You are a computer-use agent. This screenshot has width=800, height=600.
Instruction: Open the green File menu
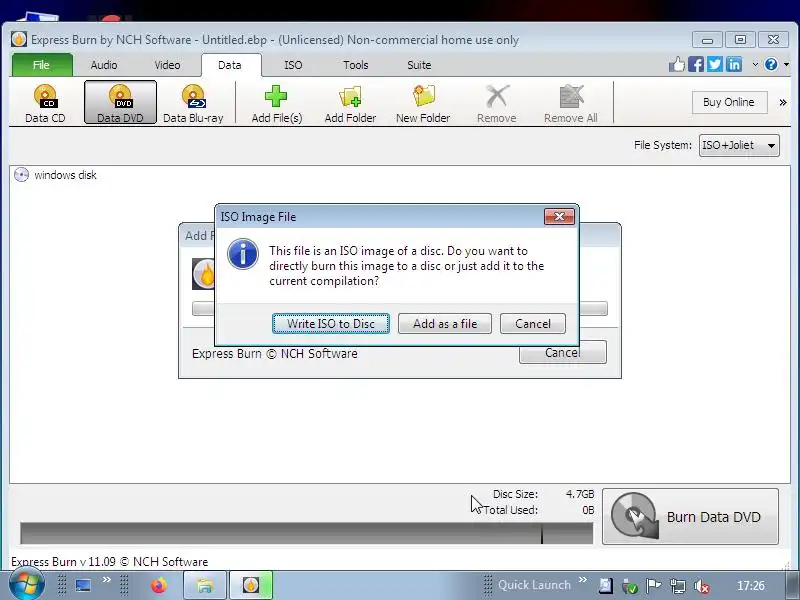[41, 65]
